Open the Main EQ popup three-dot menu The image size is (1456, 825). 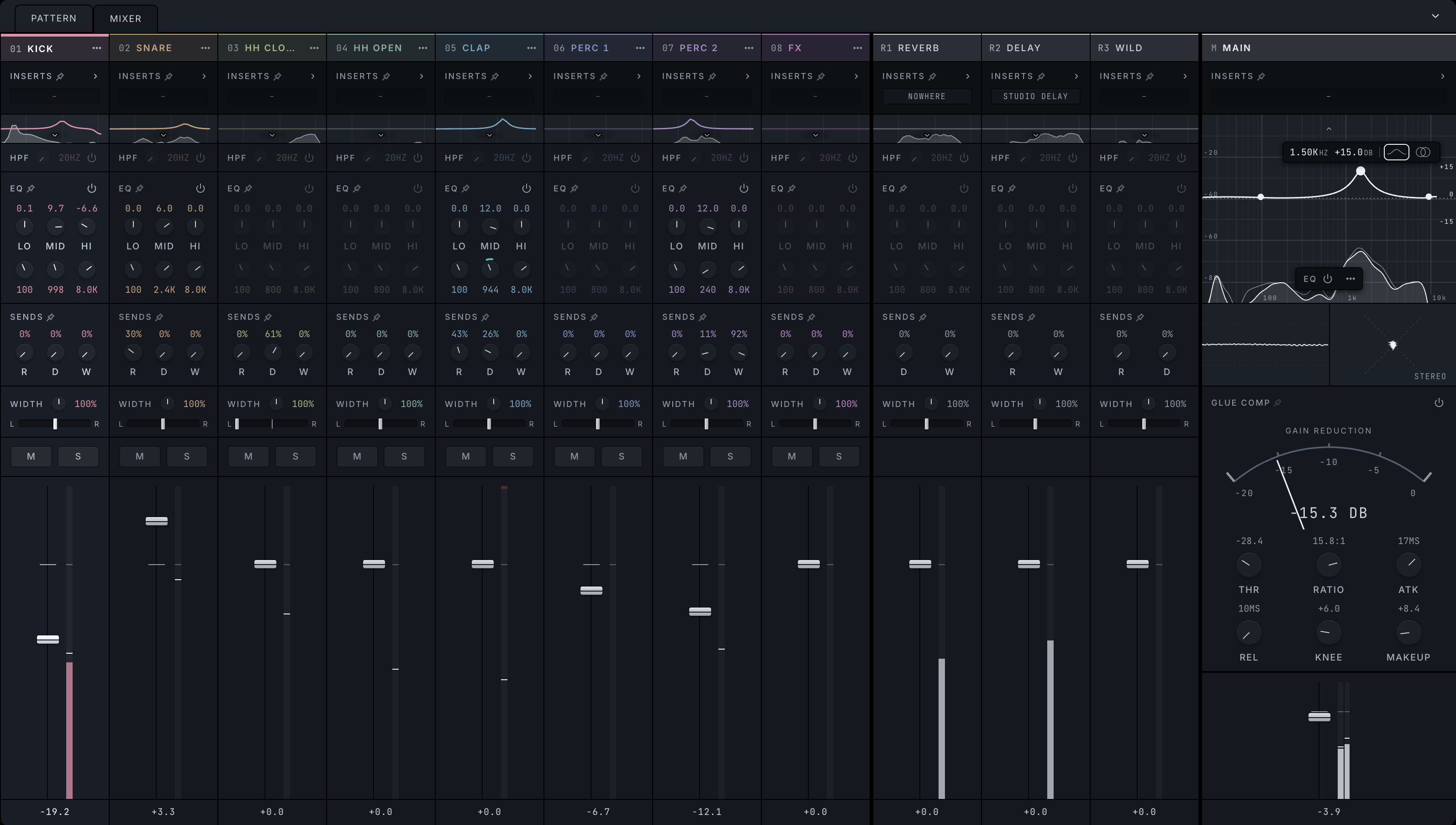1350,279
